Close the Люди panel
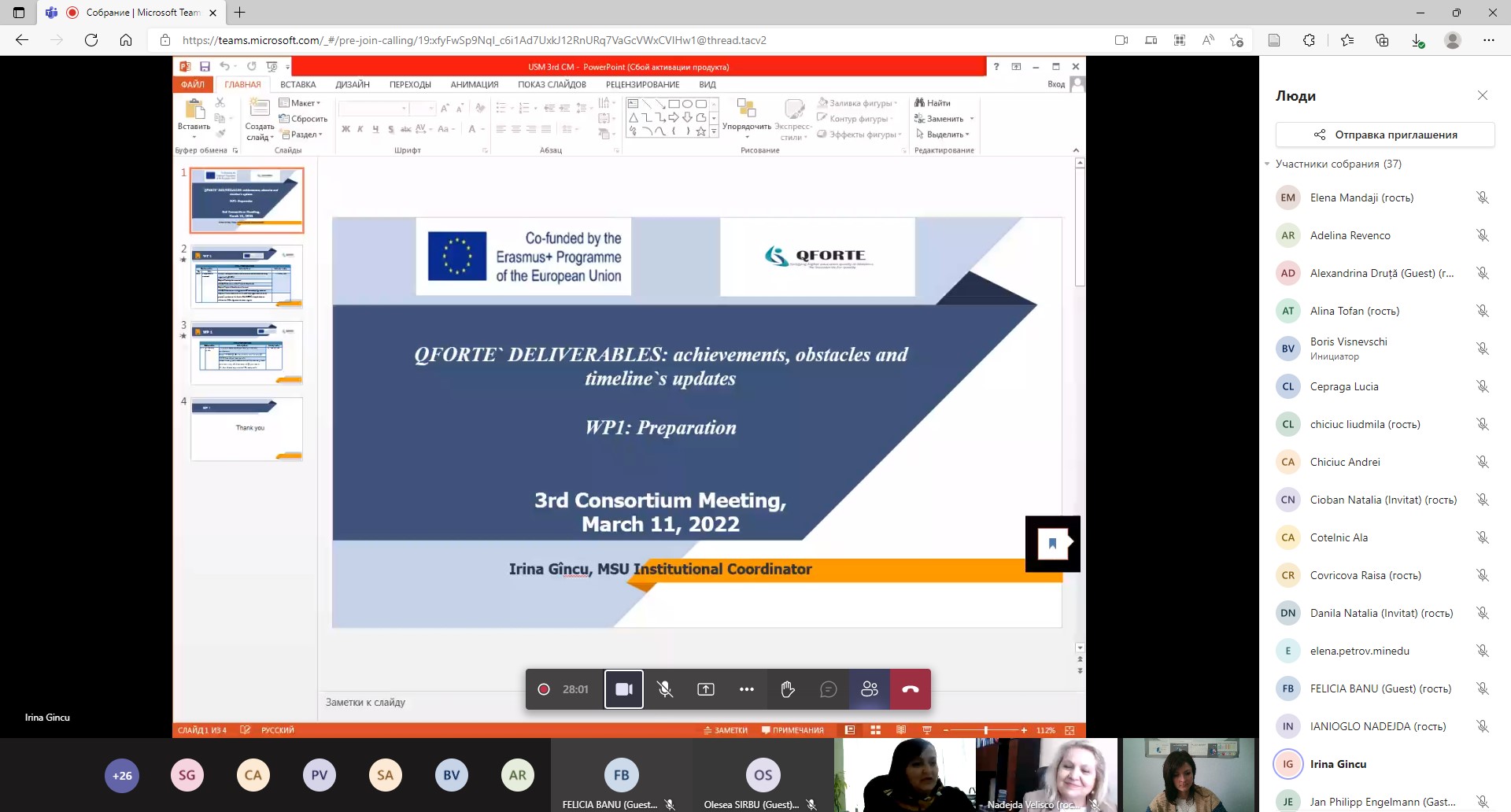1511x812 pixels. coord(1483,95)
